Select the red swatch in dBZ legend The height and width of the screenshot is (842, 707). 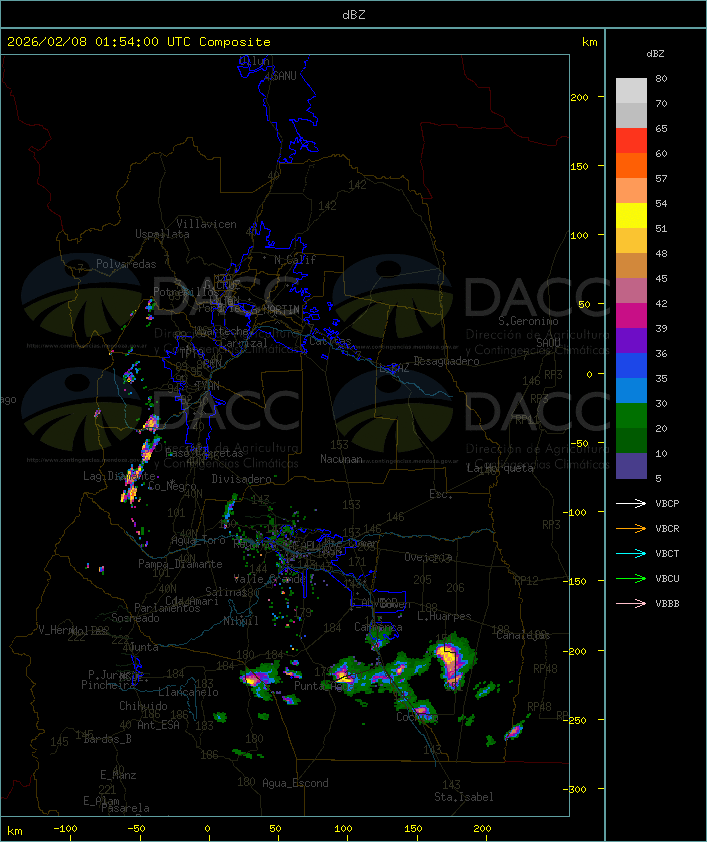pos(631,140)
